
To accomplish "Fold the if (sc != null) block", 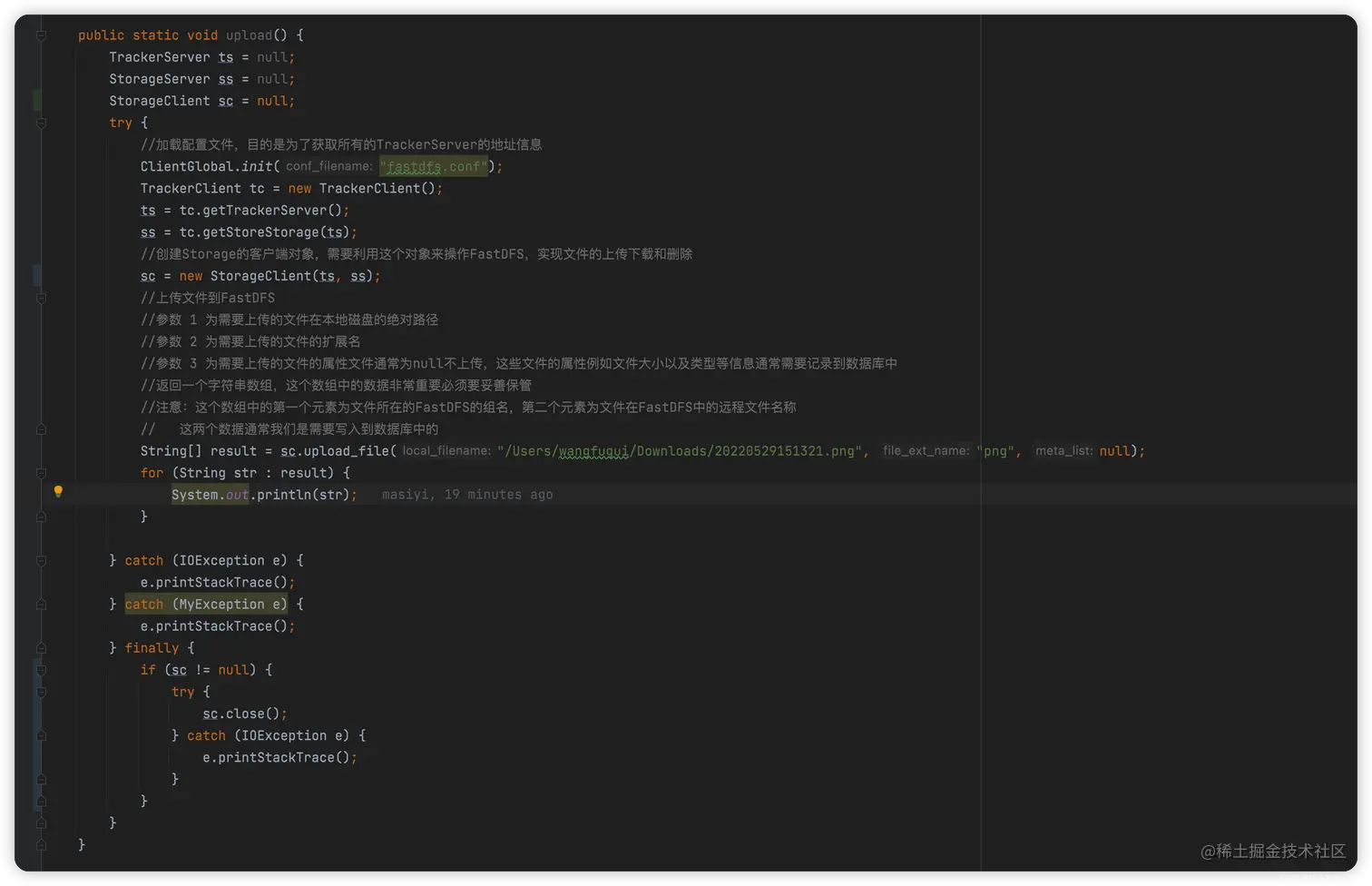I will [x=41, y=670].
